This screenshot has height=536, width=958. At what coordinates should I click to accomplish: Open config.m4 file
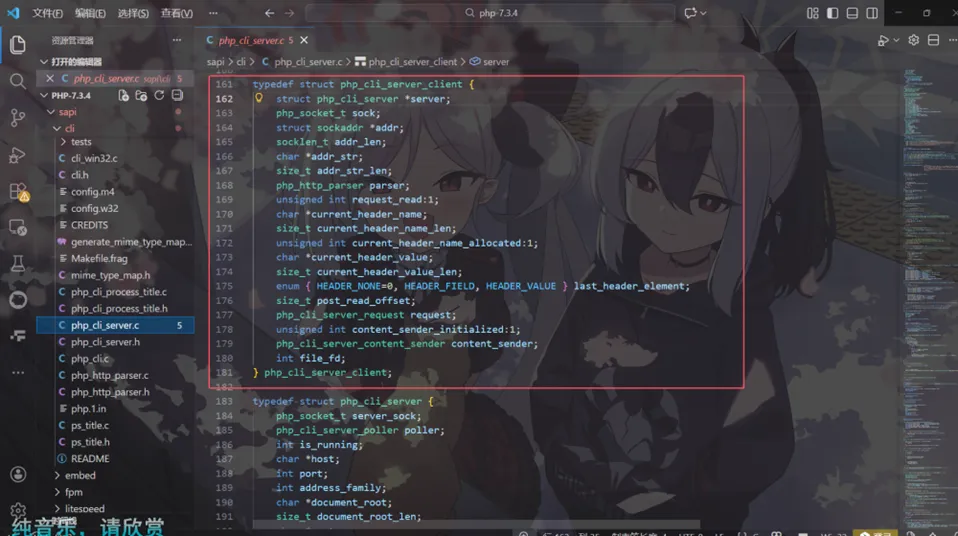click(x=92, y=192)
